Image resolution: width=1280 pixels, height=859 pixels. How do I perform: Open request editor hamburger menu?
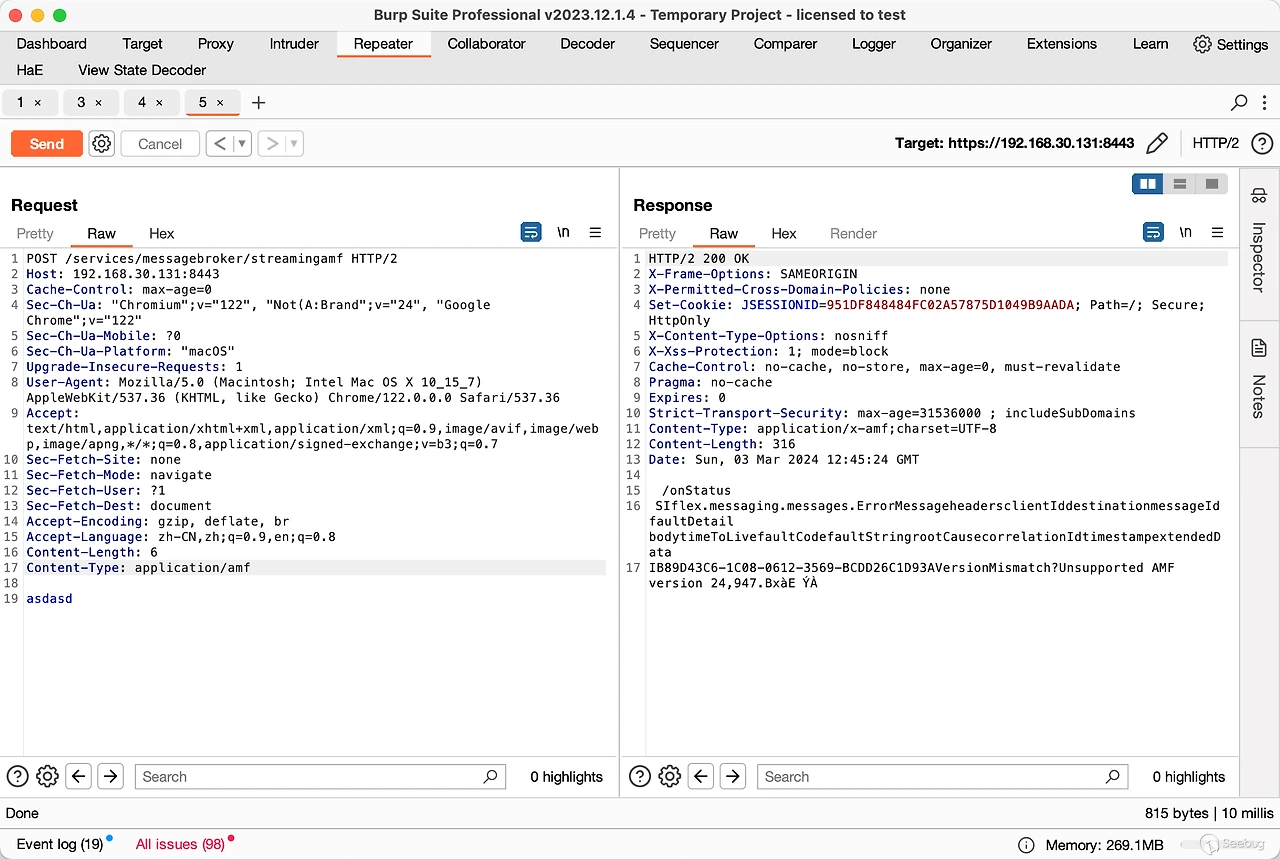pyautogui.click(x=595, y=232)
